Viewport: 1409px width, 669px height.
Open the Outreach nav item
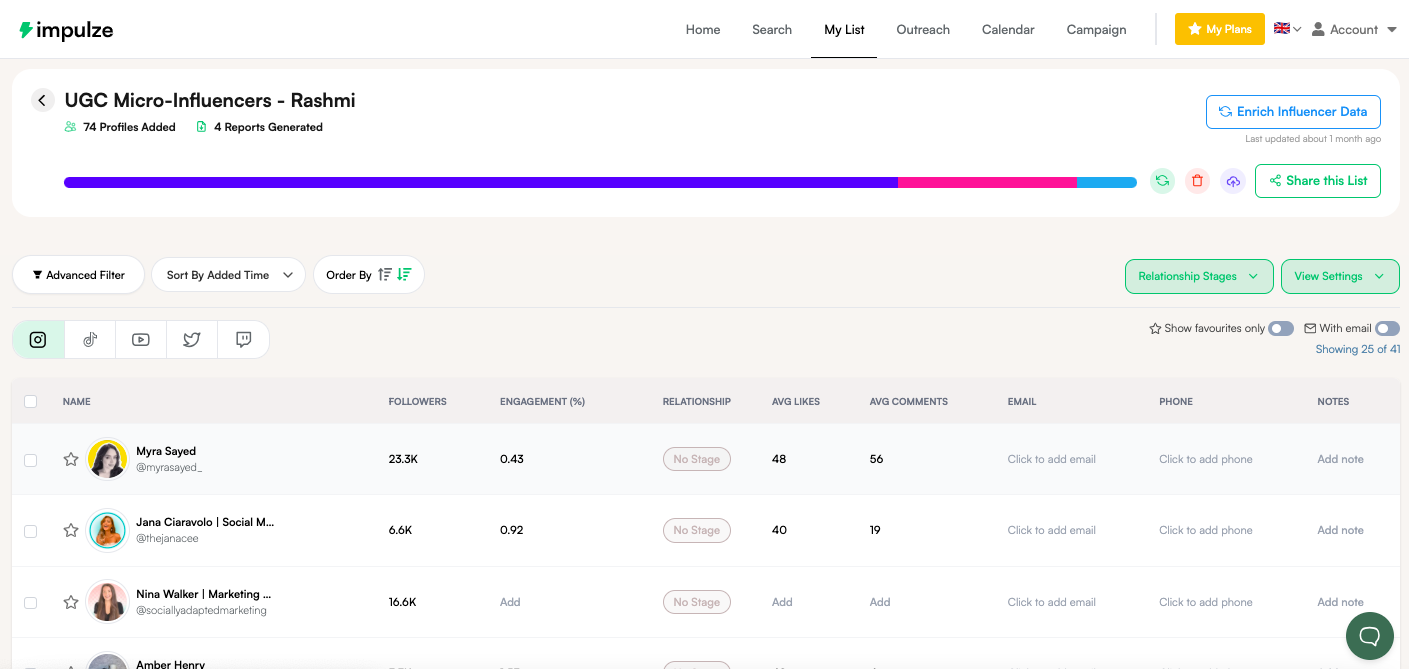click(923, 29)
